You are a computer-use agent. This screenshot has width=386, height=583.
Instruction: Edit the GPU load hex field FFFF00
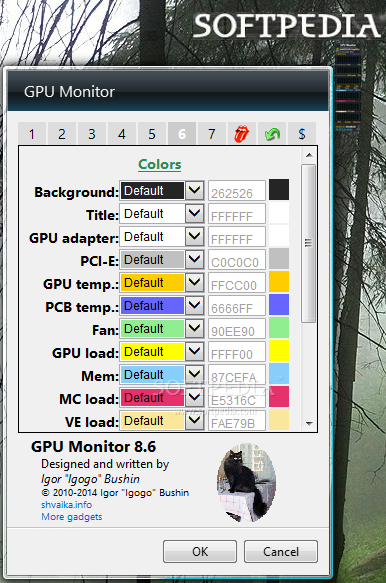tap(237, 352)
